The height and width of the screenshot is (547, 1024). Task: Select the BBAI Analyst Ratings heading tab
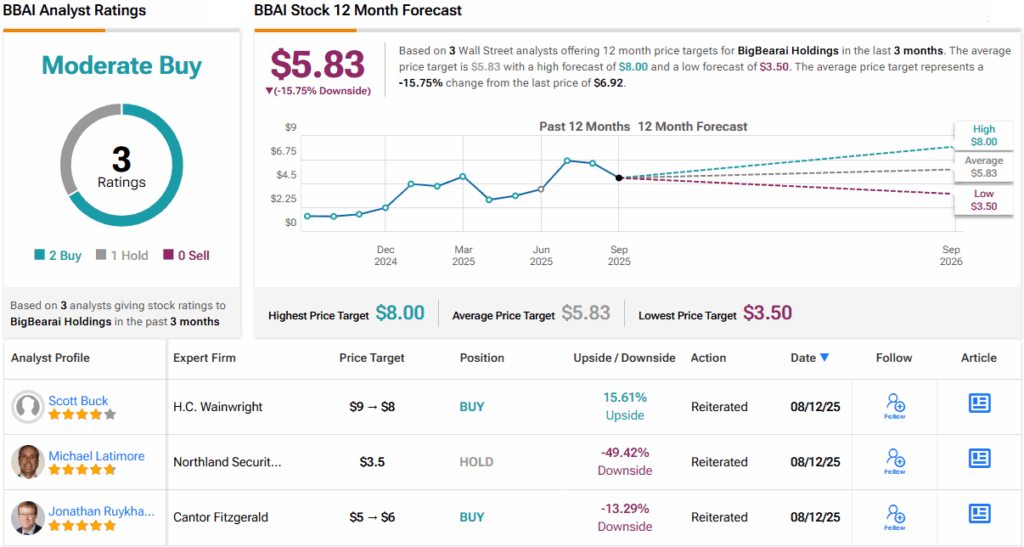coord(76,11)
